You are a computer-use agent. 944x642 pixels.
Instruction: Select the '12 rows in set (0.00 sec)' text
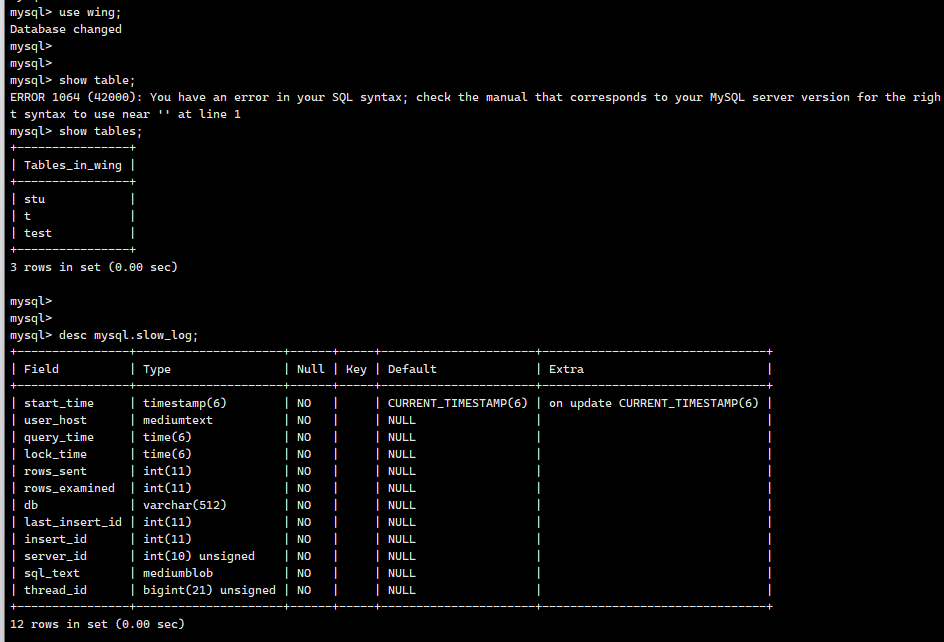coord(98,624)
